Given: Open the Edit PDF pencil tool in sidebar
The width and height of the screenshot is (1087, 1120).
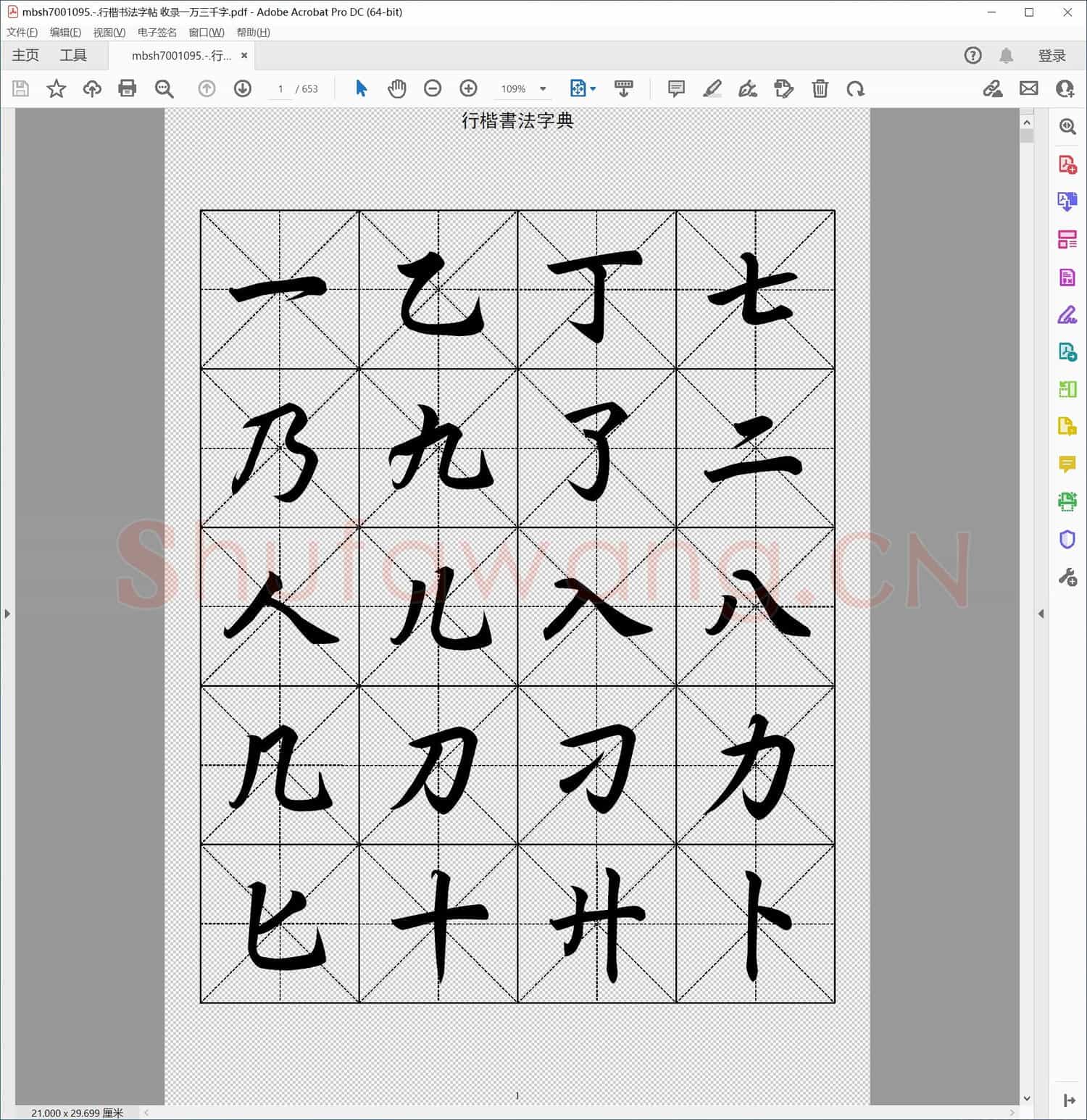Looking at the screenshot, I should pos(1067,315).
